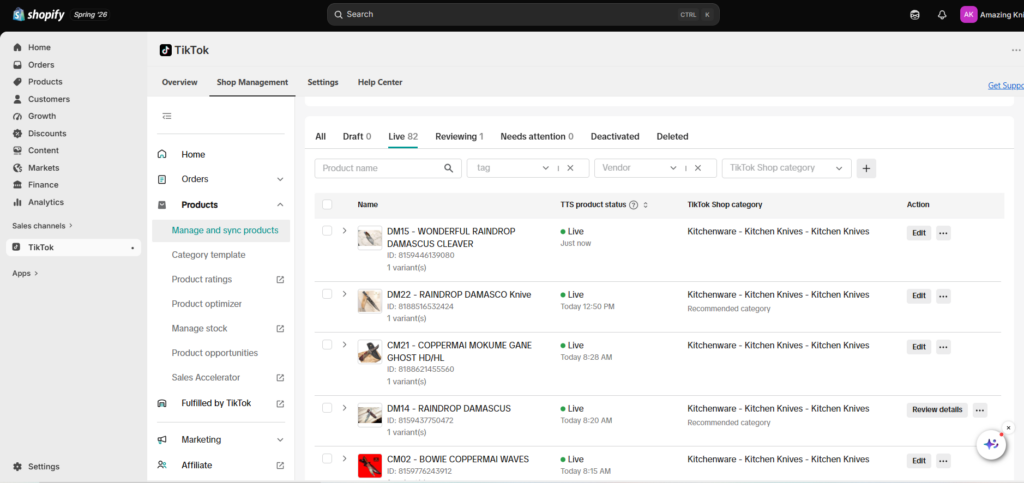Tick checkbox for DM14 Raindrop Damascus

click(x=327, y=407)
